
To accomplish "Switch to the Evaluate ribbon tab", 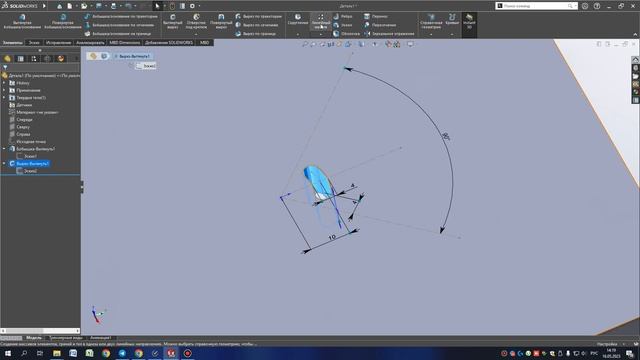I will [90, 42].
